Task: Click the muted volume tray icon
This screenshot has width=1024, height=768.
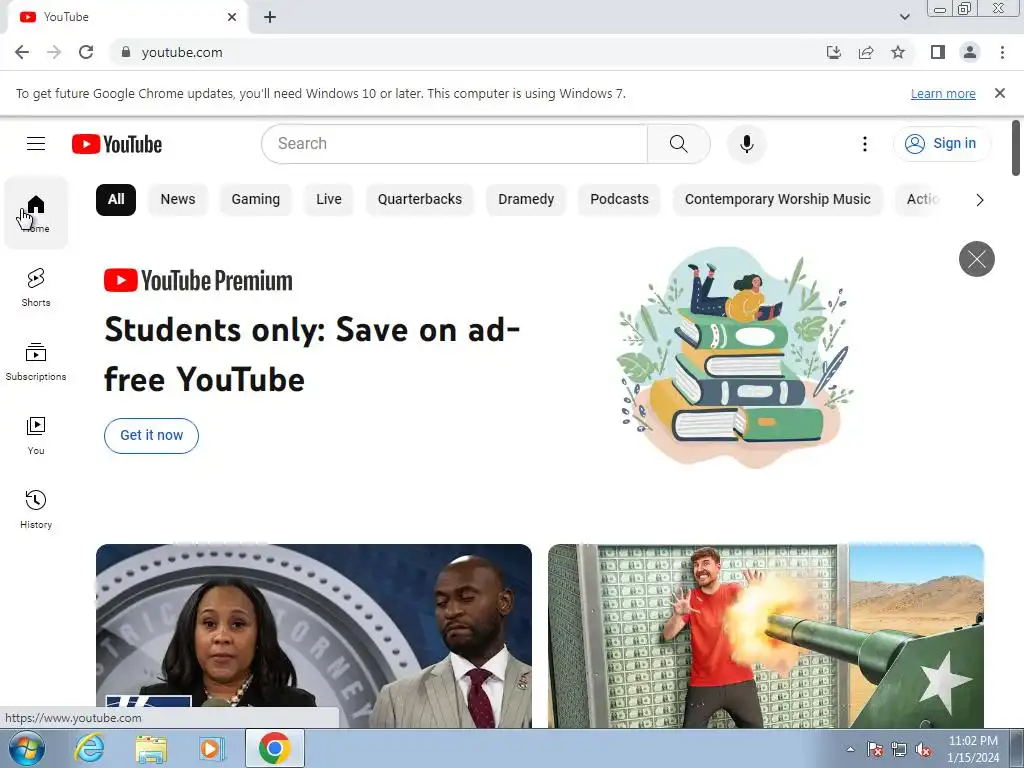Action: pos(923,750)
